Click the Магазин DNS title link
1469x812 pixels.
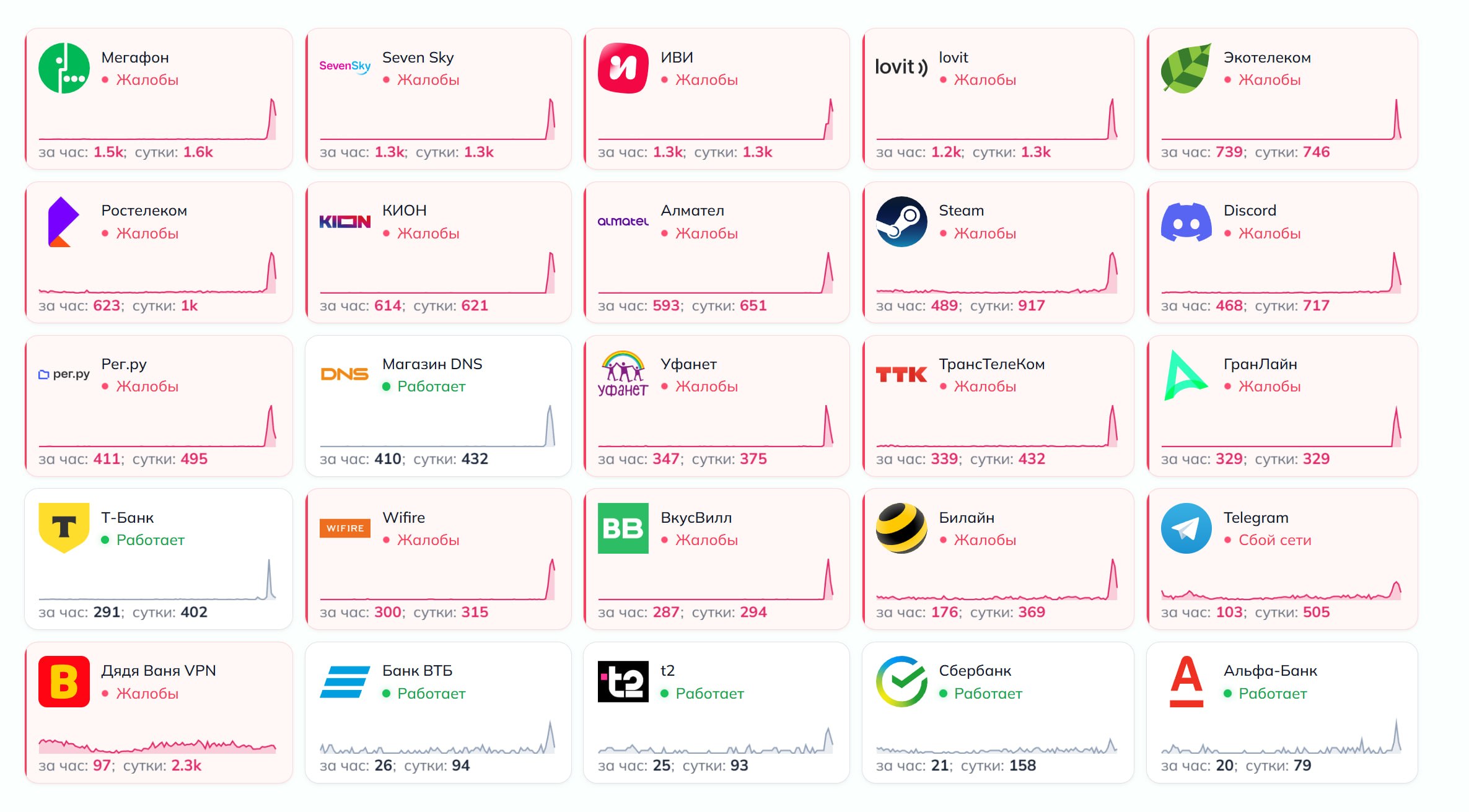pos(432,364)
